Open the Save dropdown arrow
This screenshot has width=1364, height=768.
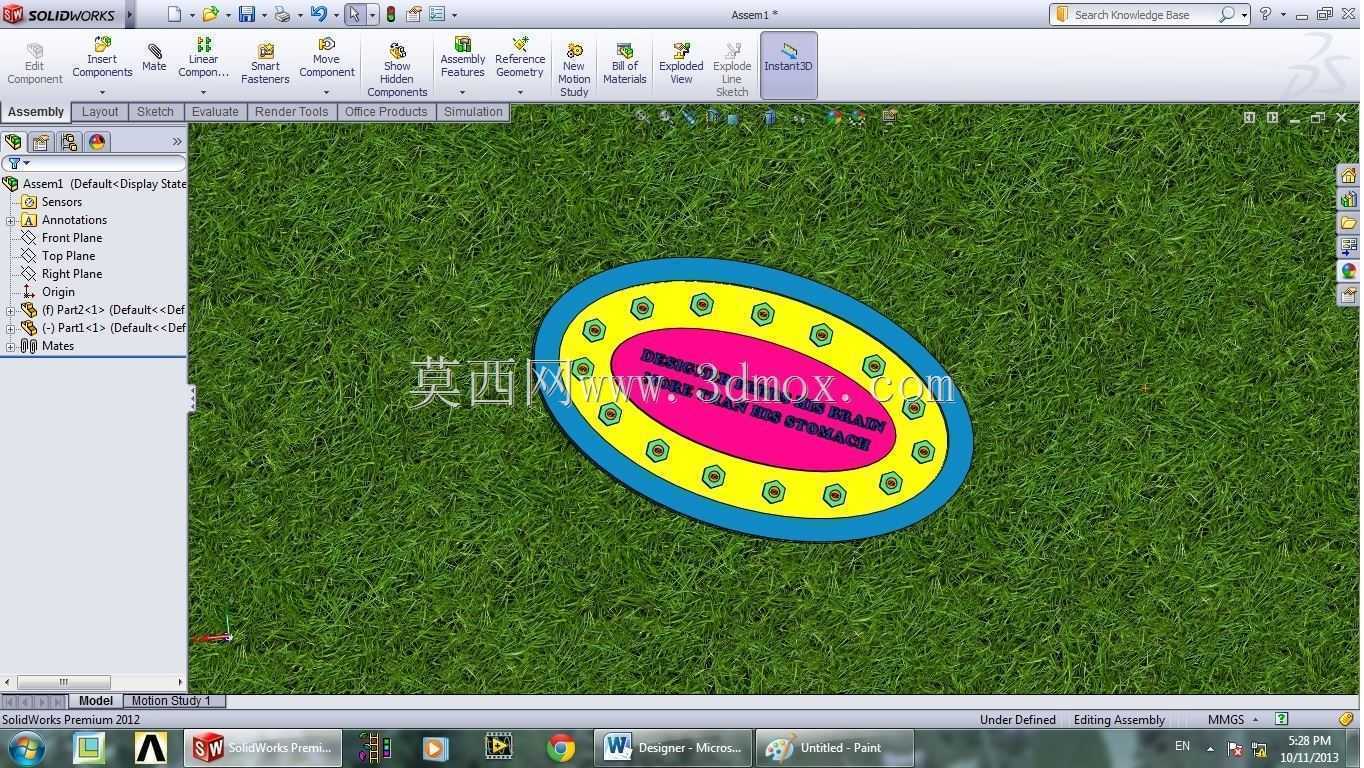tap(263, 15)
